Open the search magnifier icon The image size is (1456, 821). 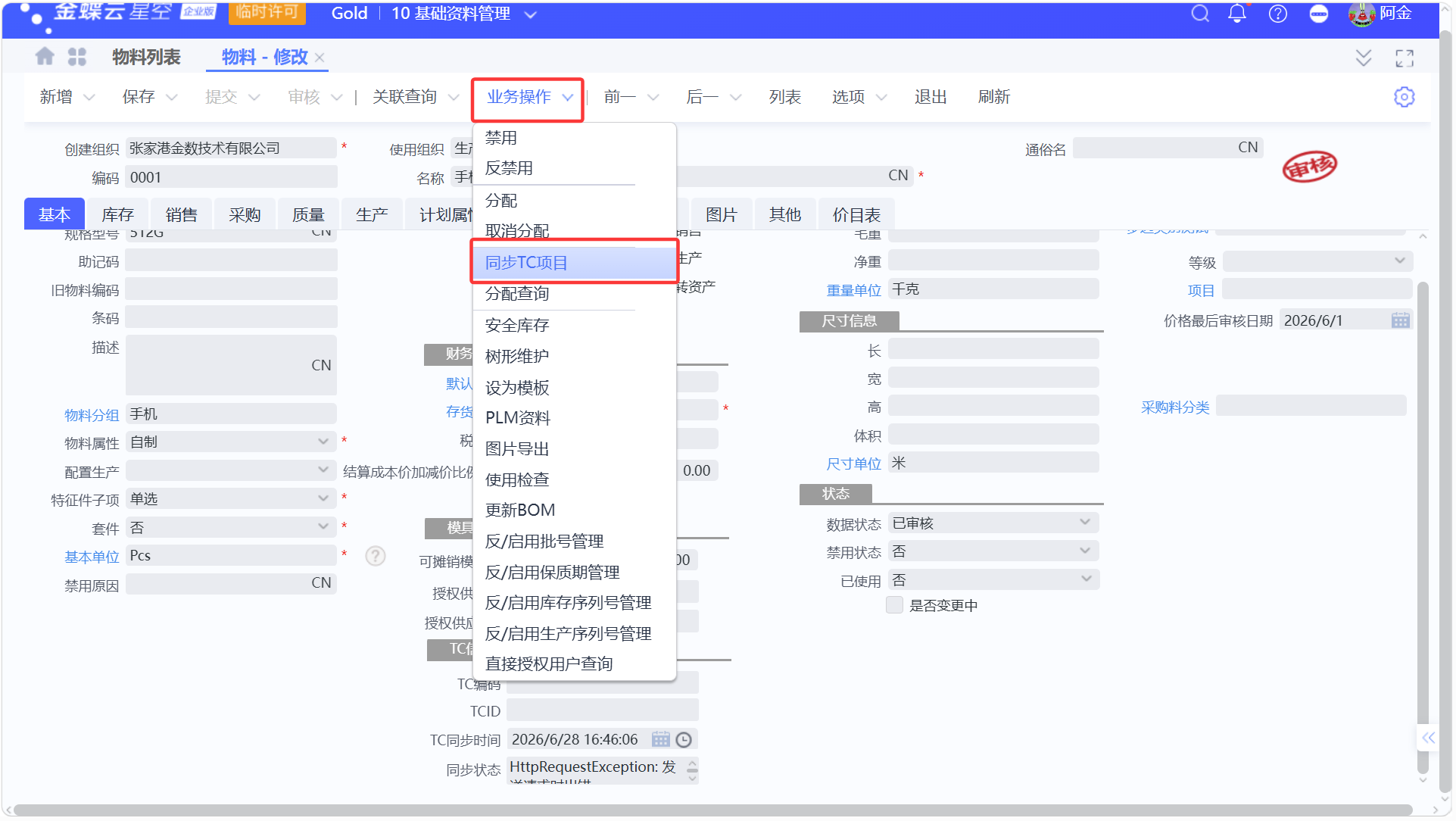click(x=1199, y=14)
